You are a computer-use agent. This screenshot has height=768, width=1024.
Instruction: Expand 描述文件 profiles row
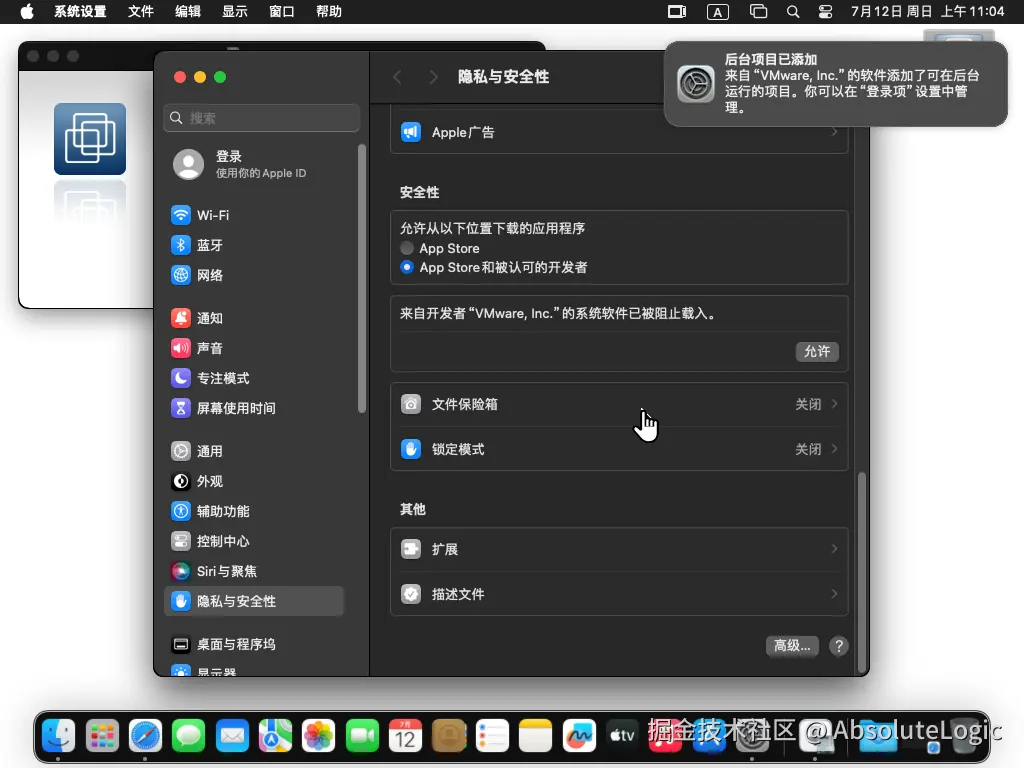pos(619,594)
